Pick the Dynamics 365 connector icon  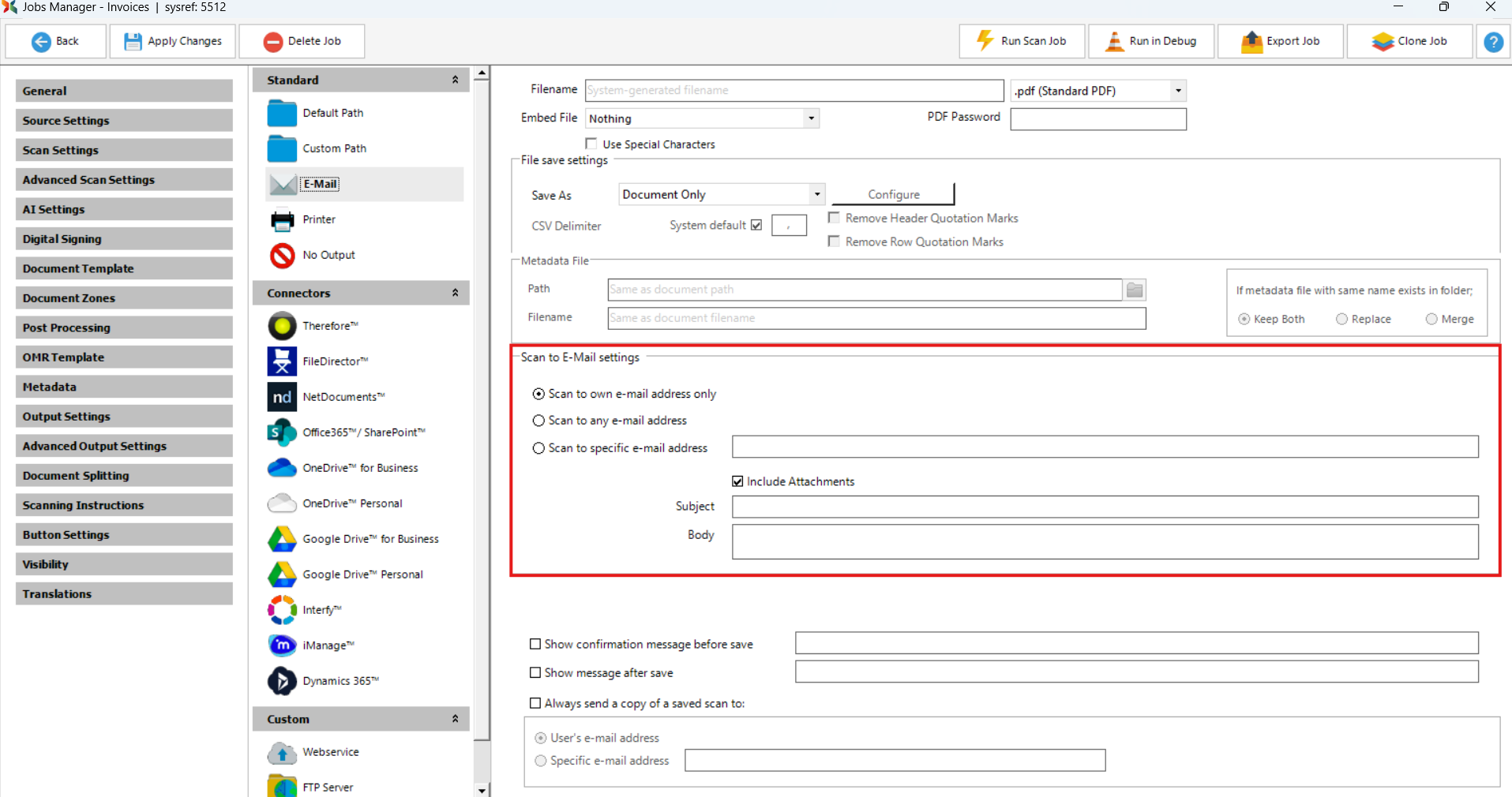point(282,681)
